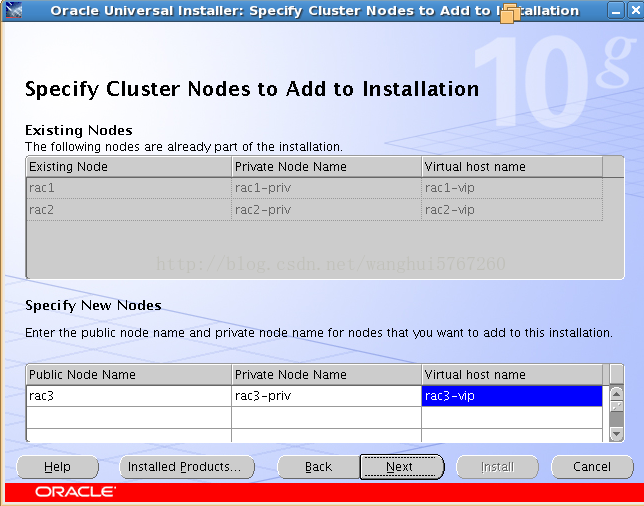644x506 pixels.
Task: Click Private Node Name header in existing nodes table
Action: [x=327, y=167]
